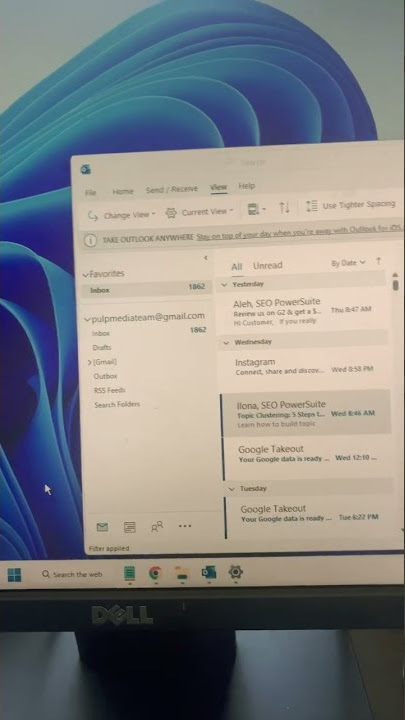405x720 pixels.
Task: Switch to the Home ribbon tab
Action: (x=123, y=191)
